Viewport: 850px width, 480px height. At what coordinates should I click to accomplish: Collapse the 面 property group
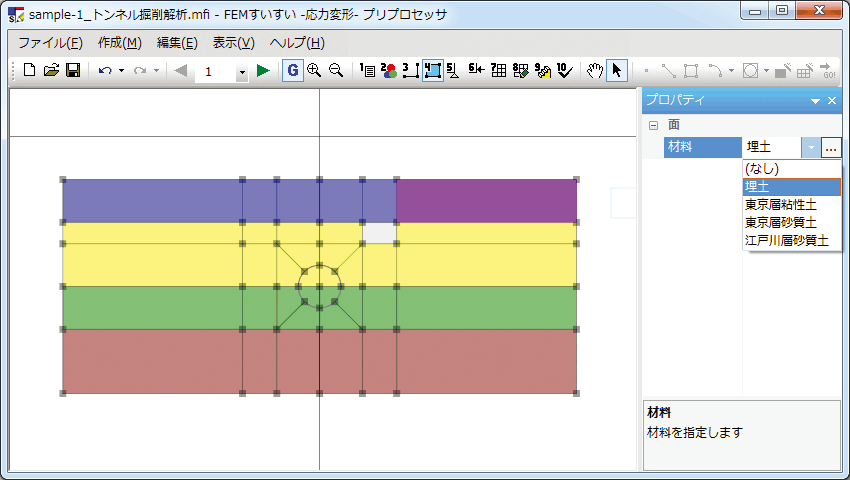[653, 125]
